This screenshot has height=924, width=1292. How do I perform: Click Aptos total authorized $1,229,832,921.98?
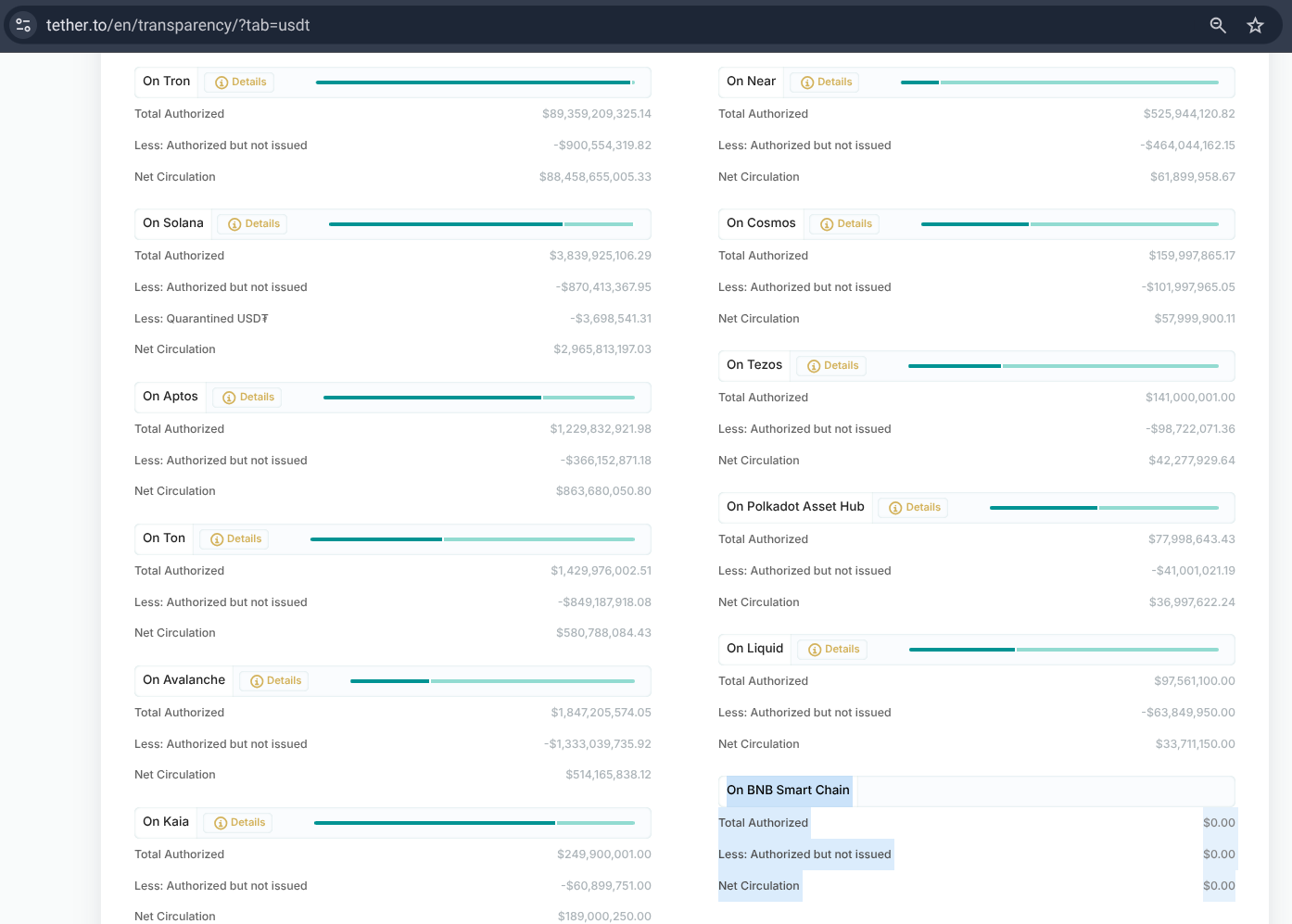(x=601, y=429)
